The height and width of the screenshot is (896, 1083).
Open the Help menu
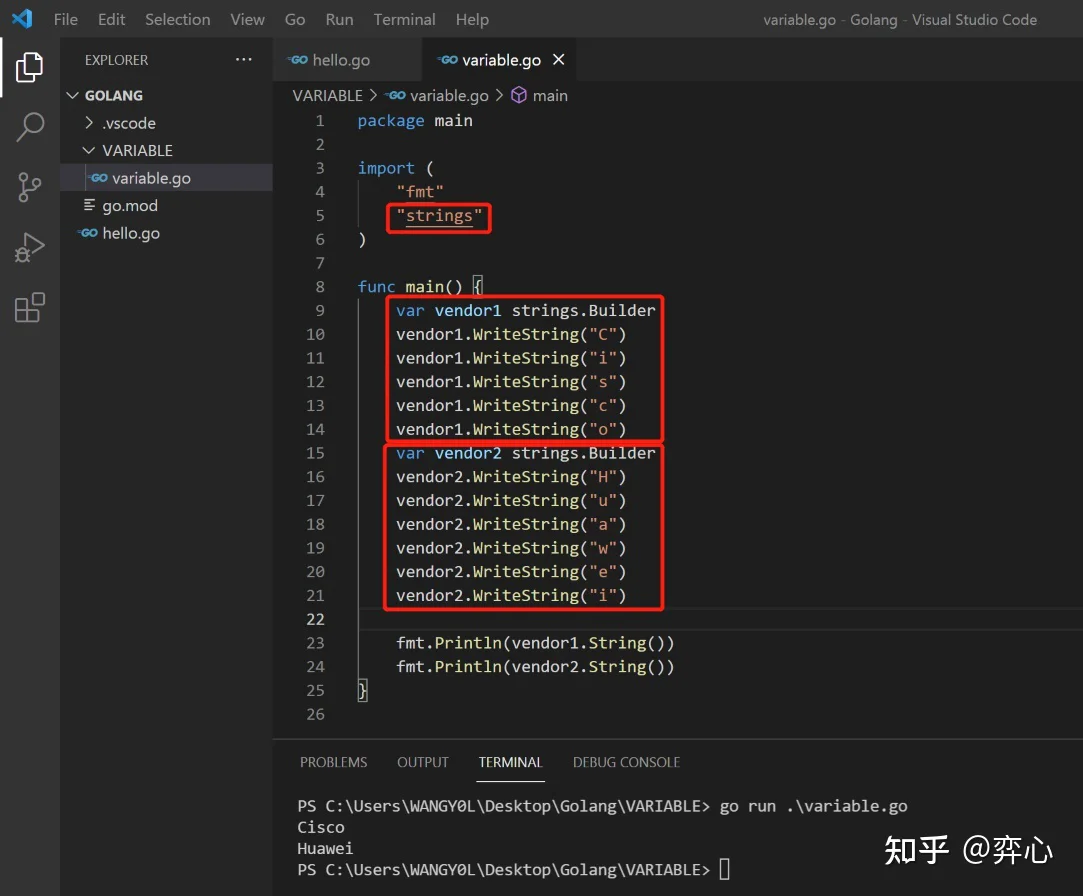click(472, 19)
